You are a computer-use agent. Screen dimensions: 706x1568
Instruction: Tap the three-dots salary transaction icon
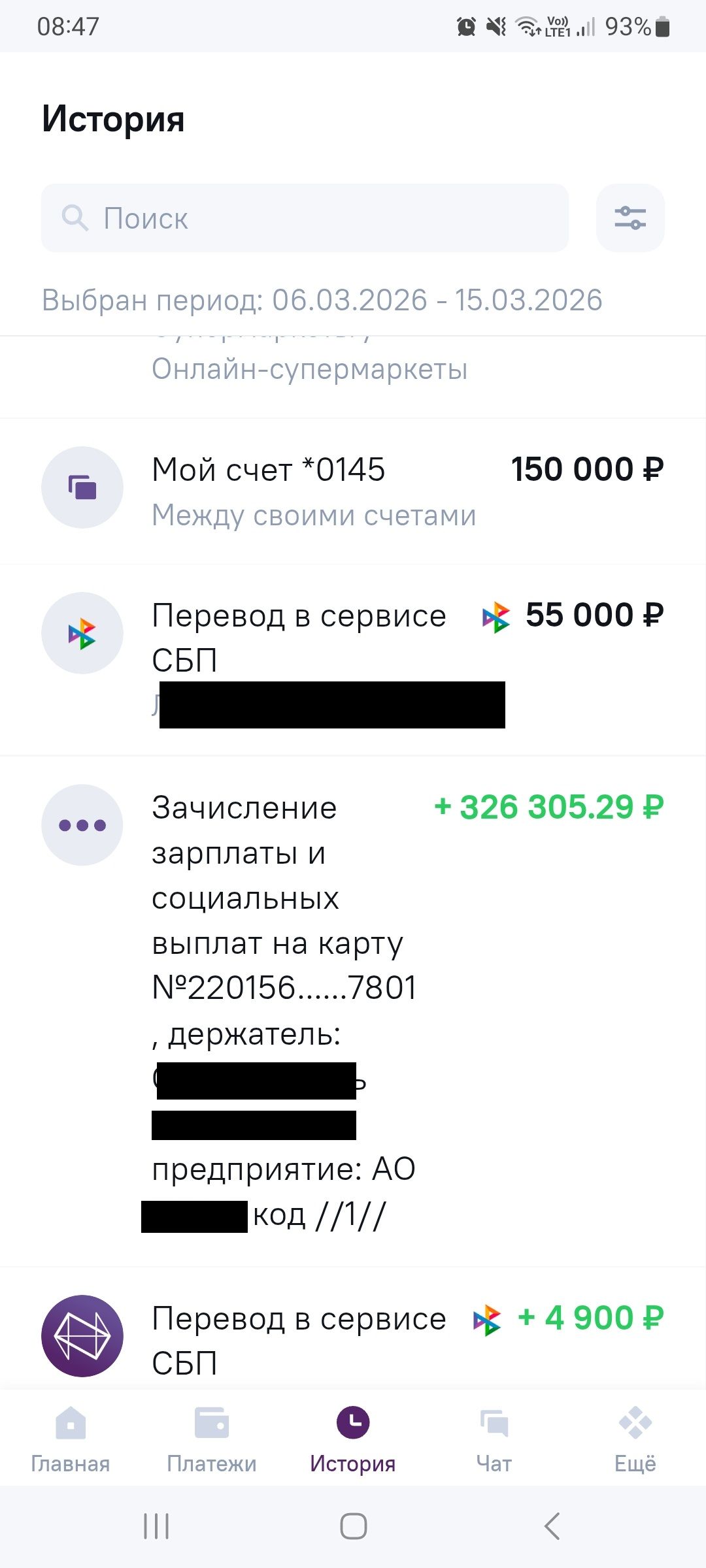(x=82, y=825)
